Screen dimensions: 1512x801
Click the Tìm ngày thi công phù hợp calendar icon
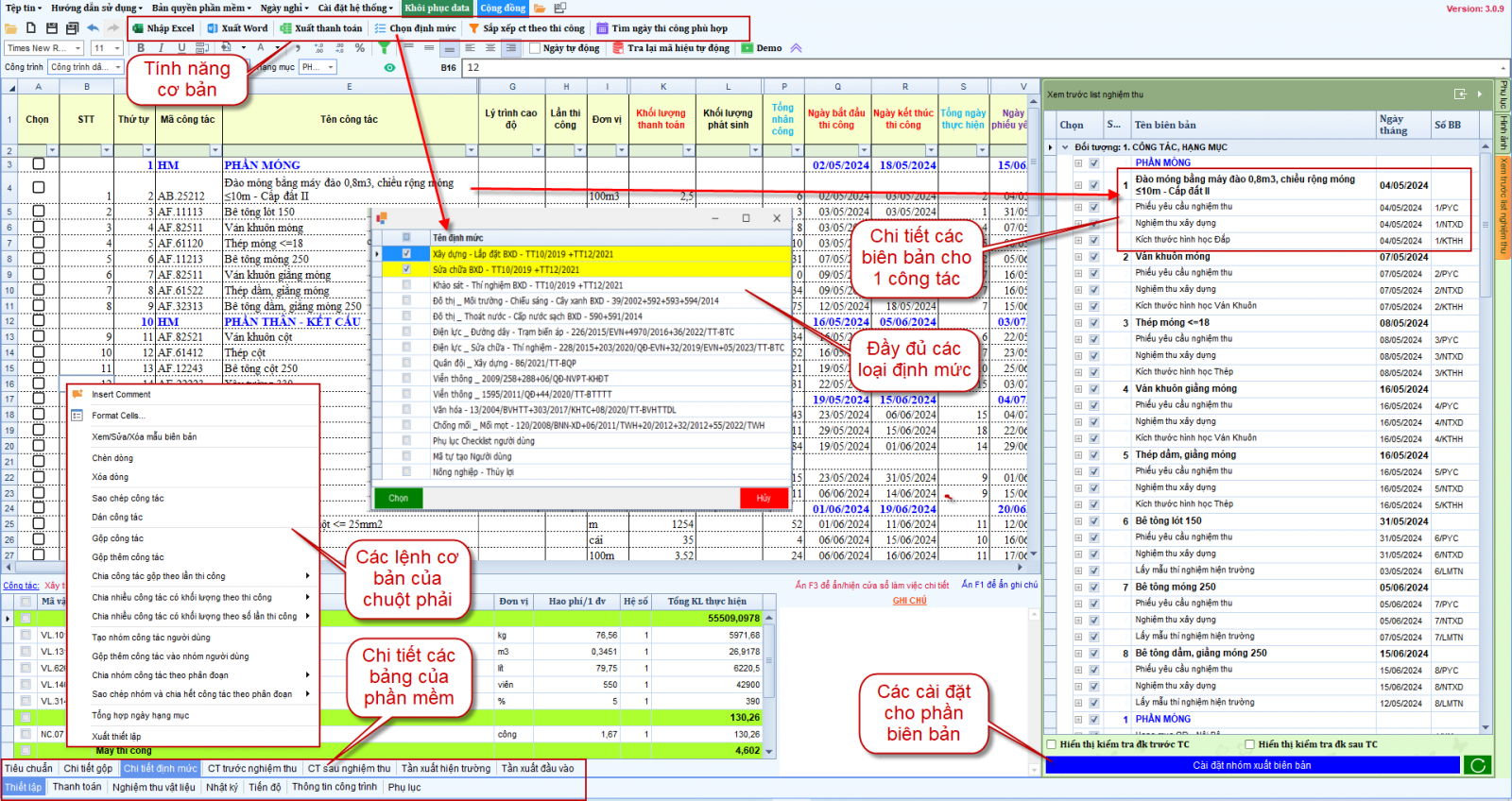click(x=602, y=28)
